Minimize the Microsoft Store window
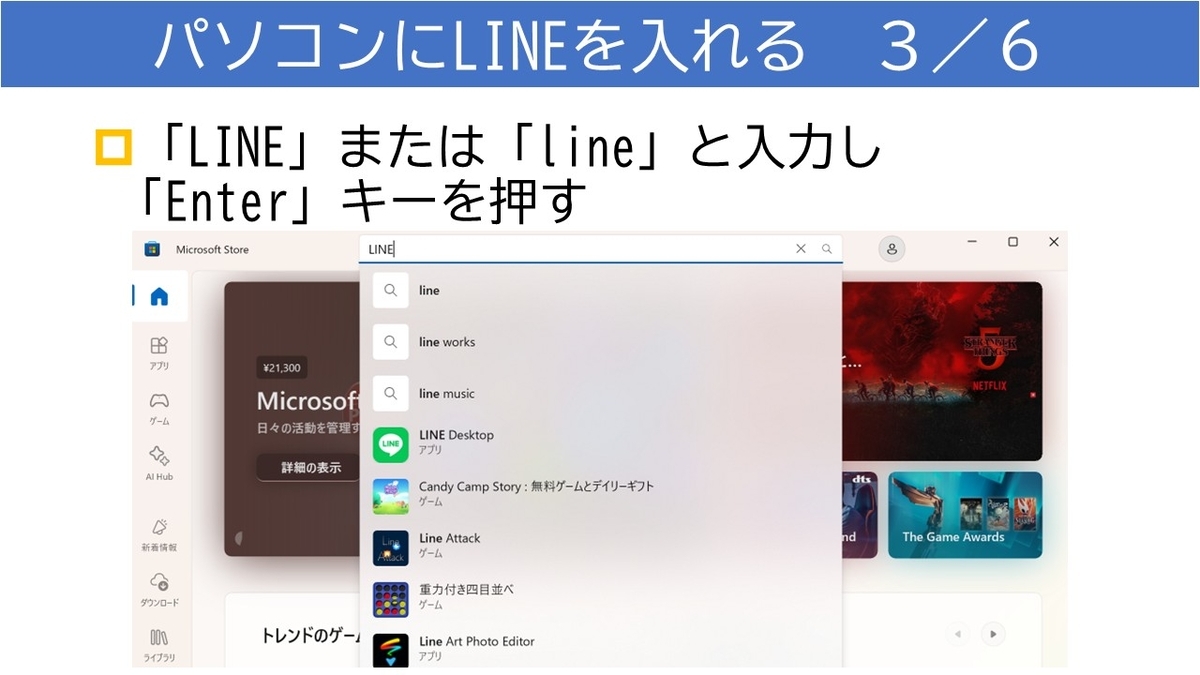This screenshot has height=675, width=1200. coord(972,242)
